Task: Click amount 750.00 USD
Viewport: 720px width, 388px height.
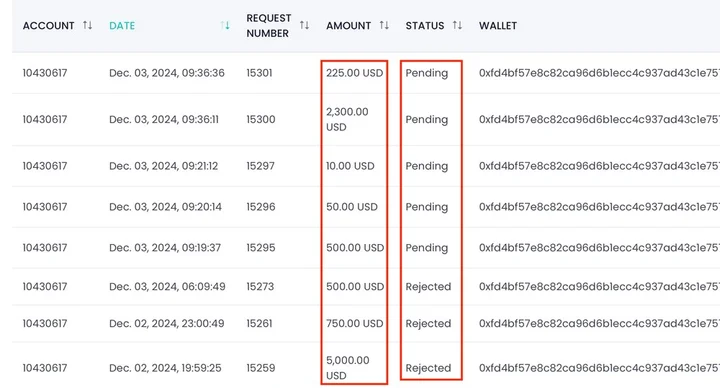Action: [354, 323]
